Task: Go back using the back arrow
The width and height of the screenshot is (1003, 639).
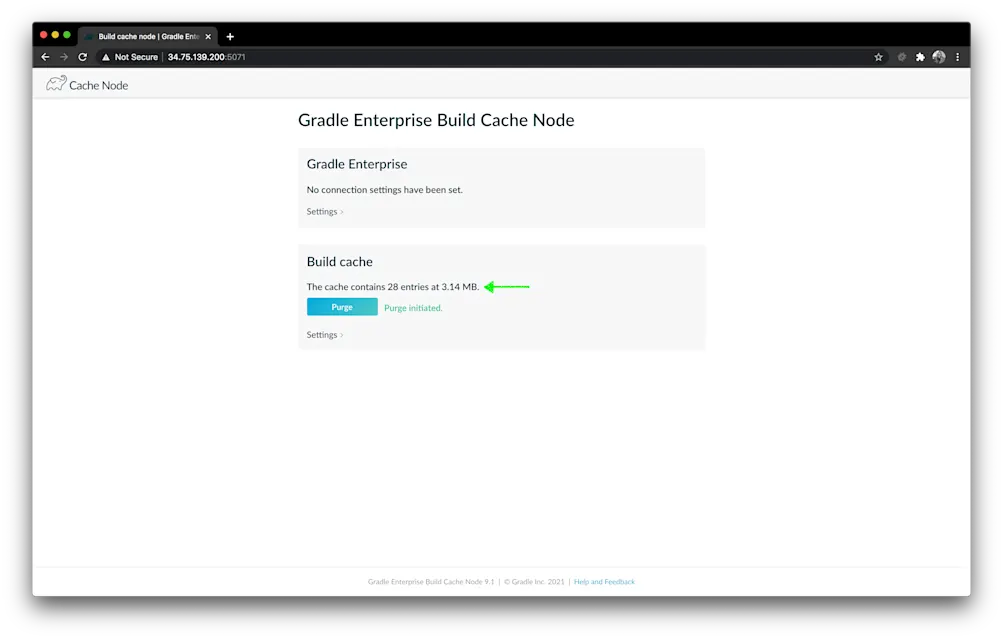Action: 44,57
